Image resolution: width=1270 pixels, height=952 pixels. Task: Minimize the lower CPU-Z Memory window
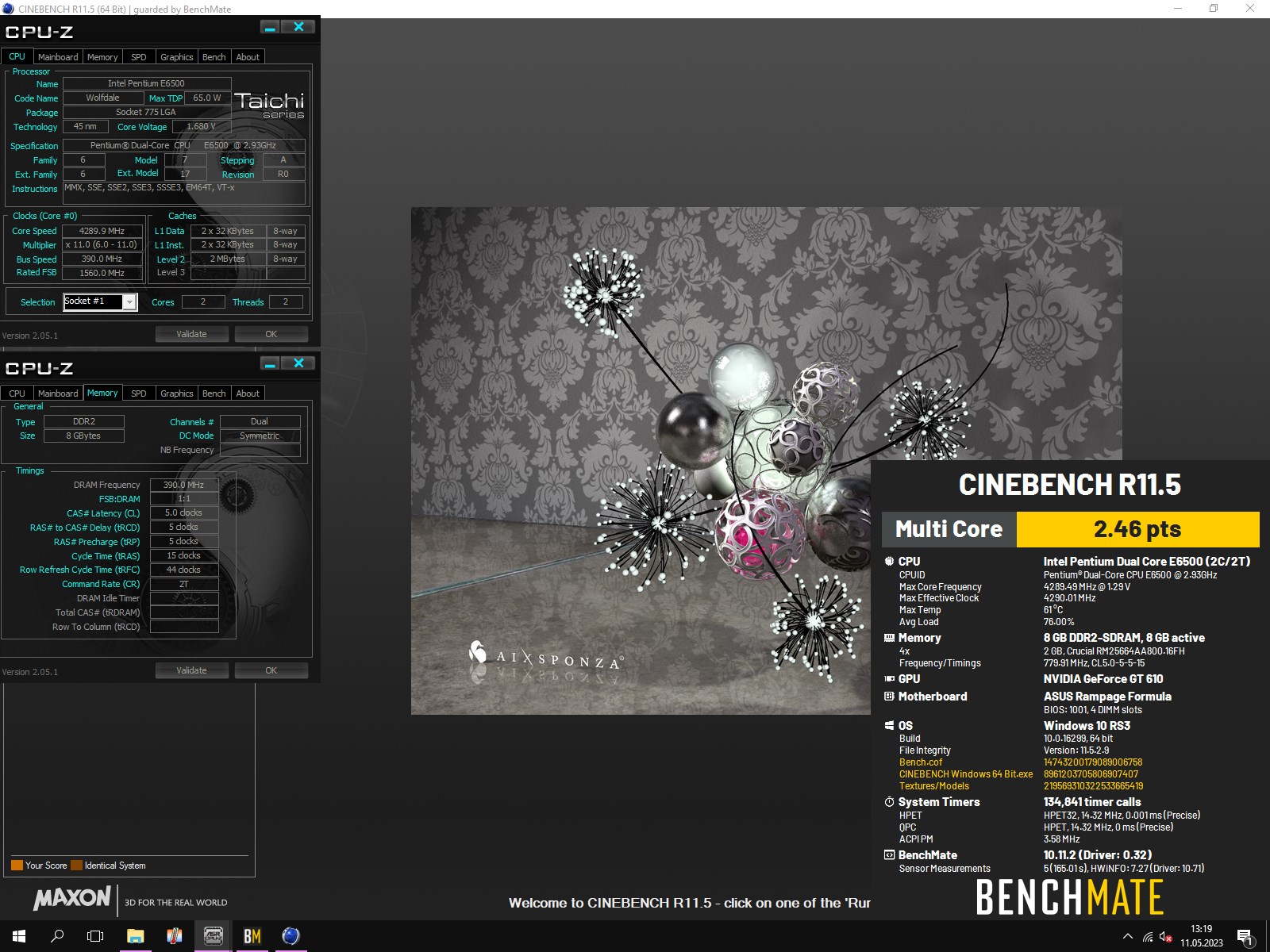click(270, 363)
